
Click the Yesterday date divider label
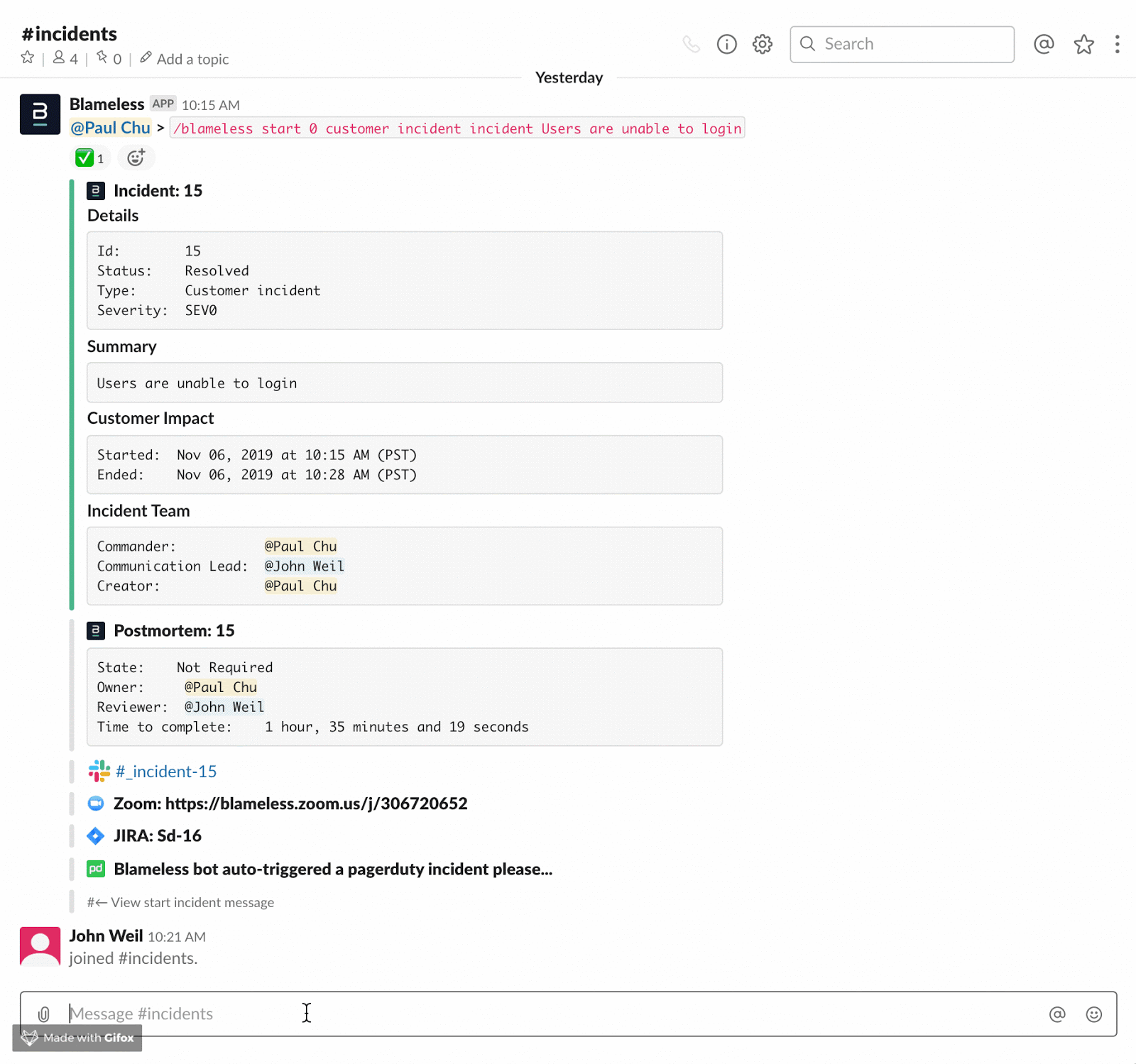pos(569,77)
